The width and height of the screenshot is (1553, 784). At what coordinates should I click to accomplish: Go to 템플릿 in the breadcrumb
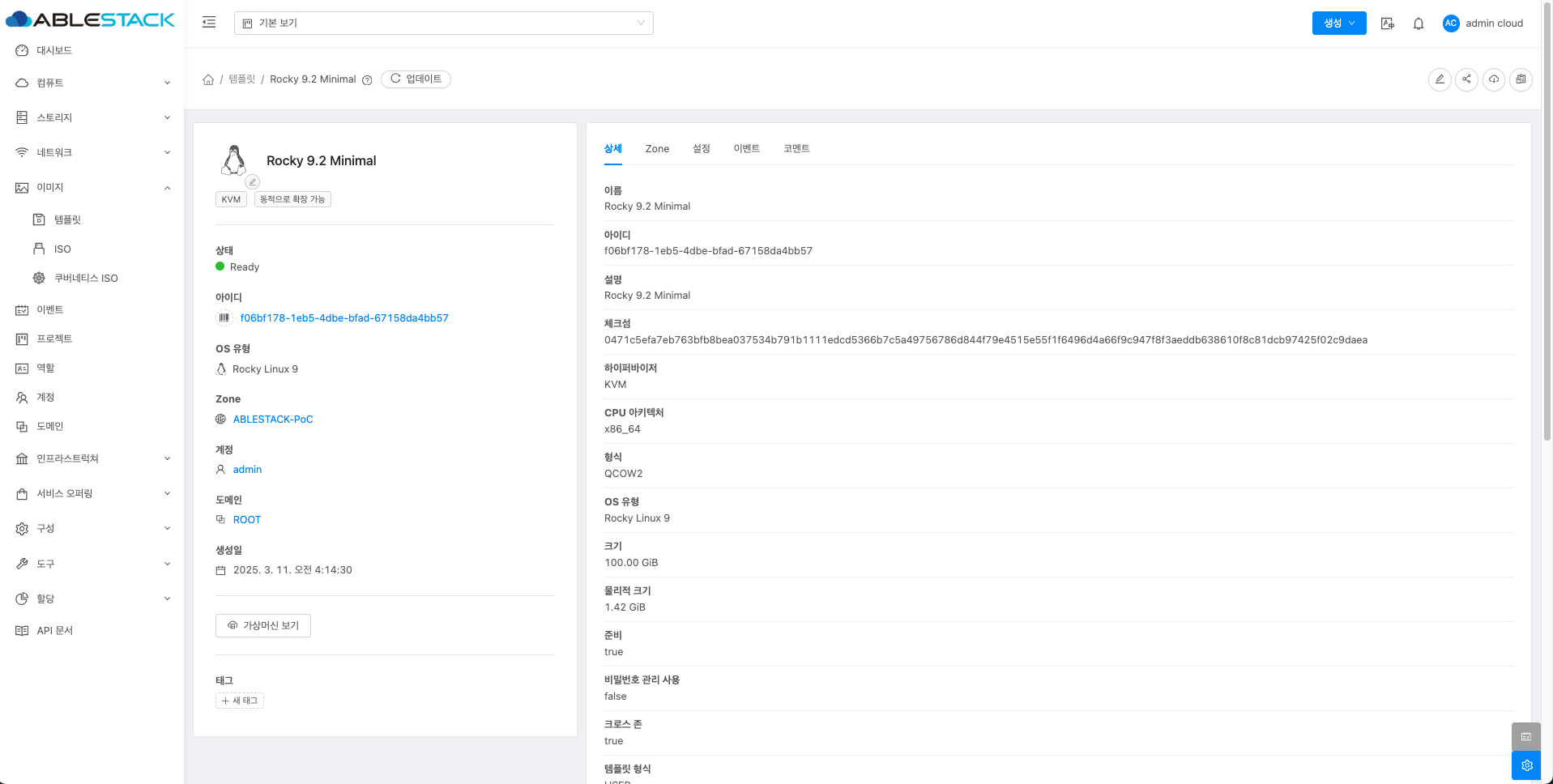(x=241, y=79)
